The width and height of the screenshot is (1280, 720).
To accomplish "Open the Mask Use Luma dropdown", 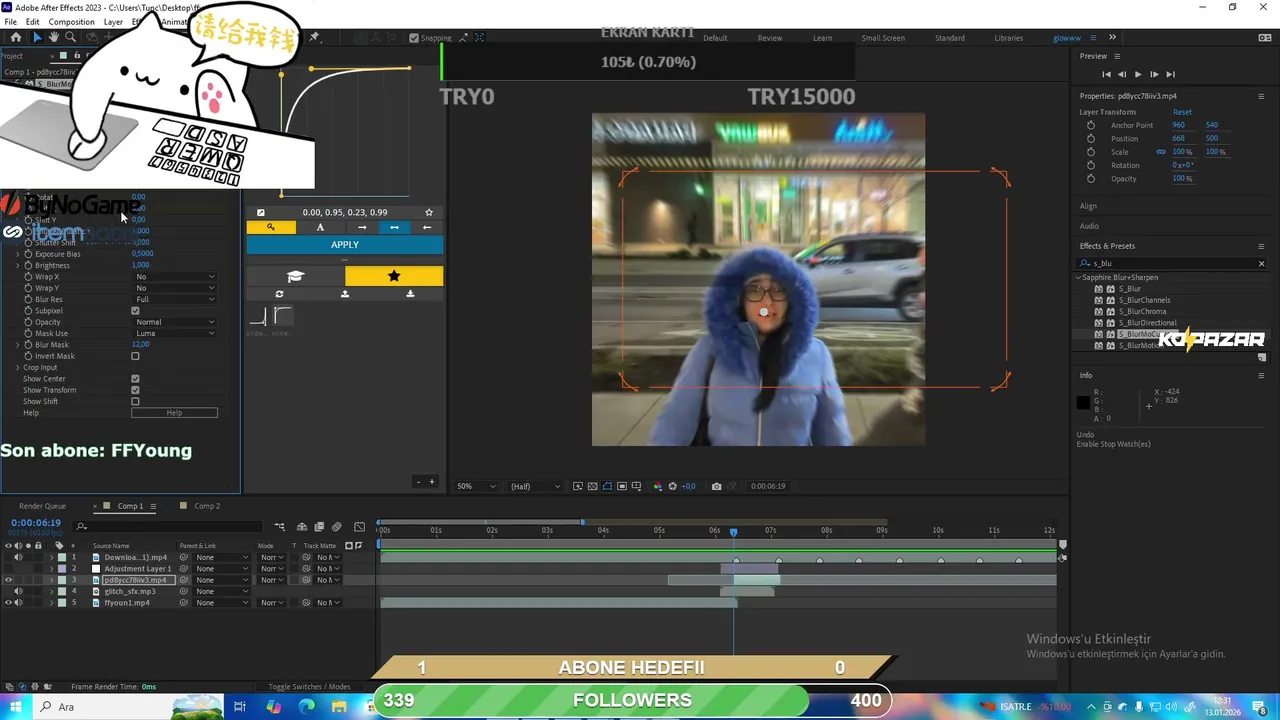I will [x=174, y=333].
